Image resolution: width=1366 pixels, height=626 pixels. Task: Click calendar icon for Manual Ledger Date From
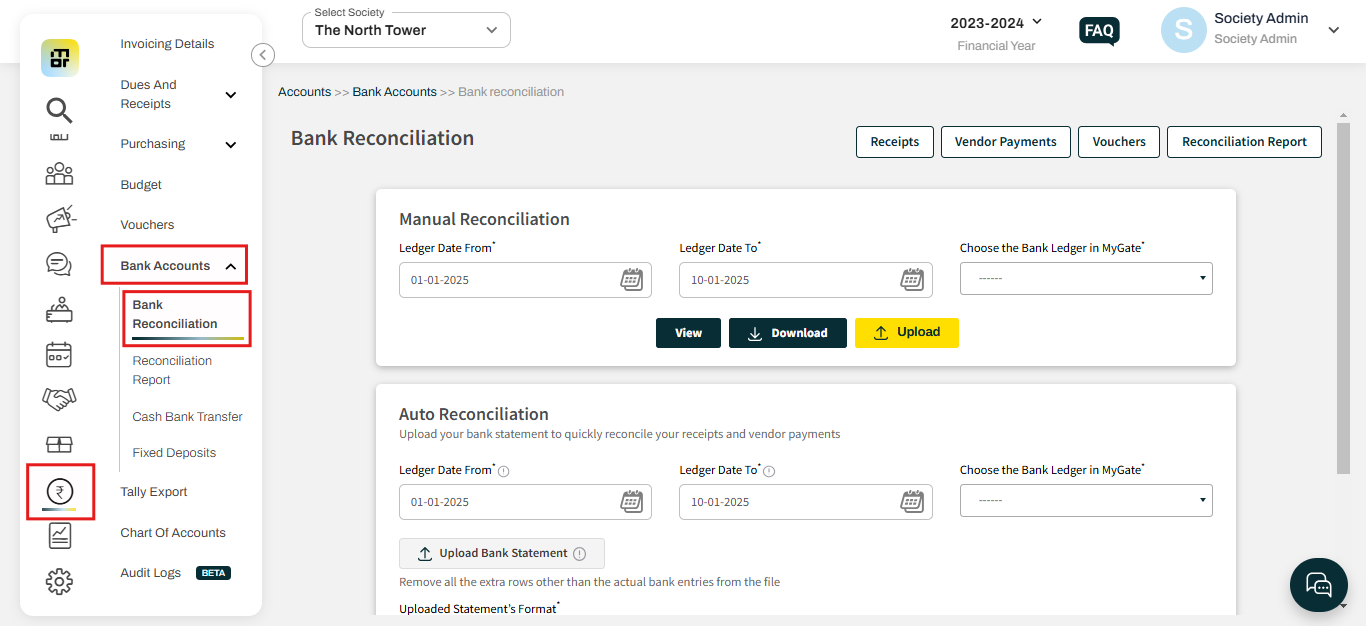631,279
